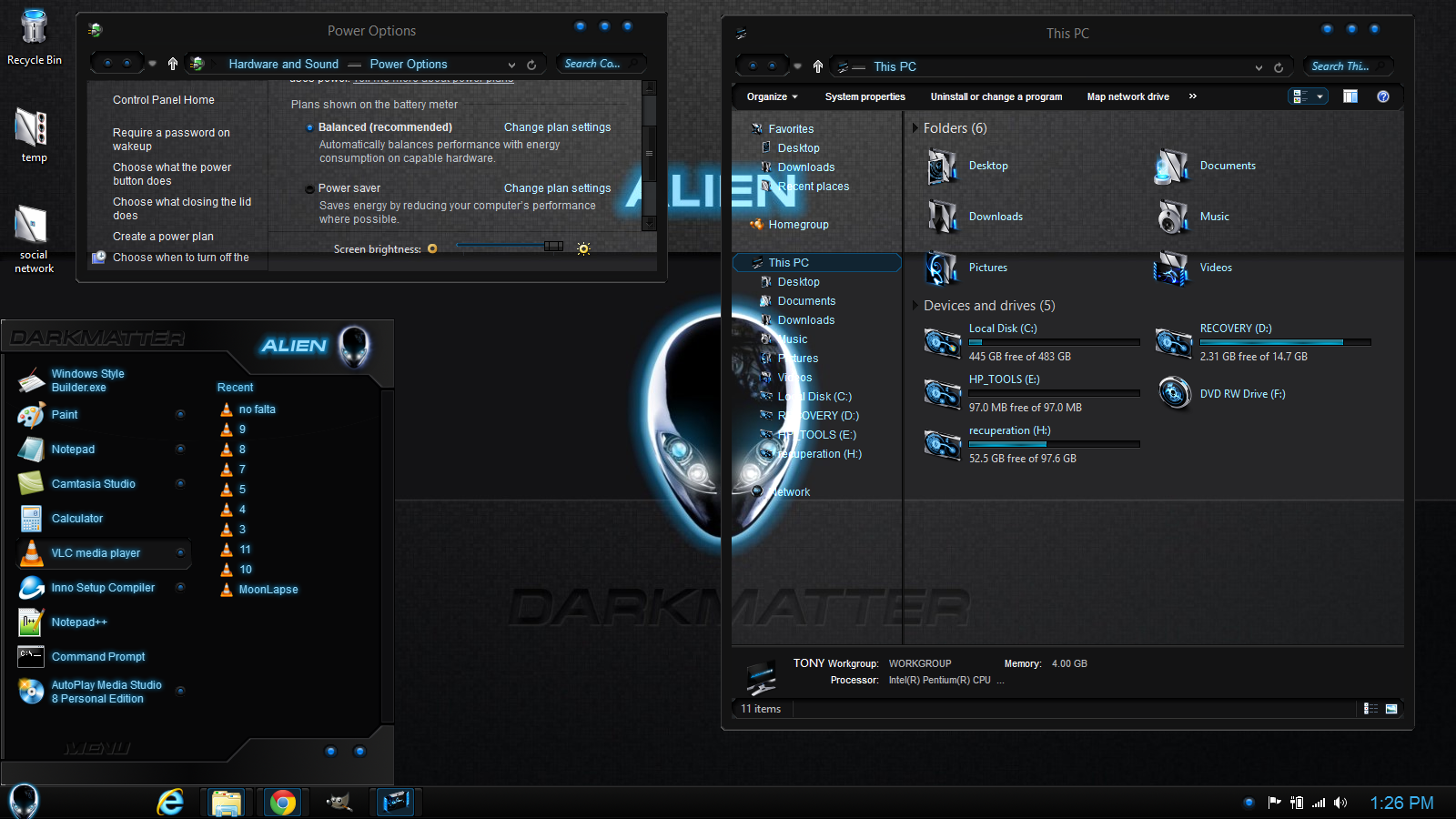Click Create a power plan link

coord(163,237)
